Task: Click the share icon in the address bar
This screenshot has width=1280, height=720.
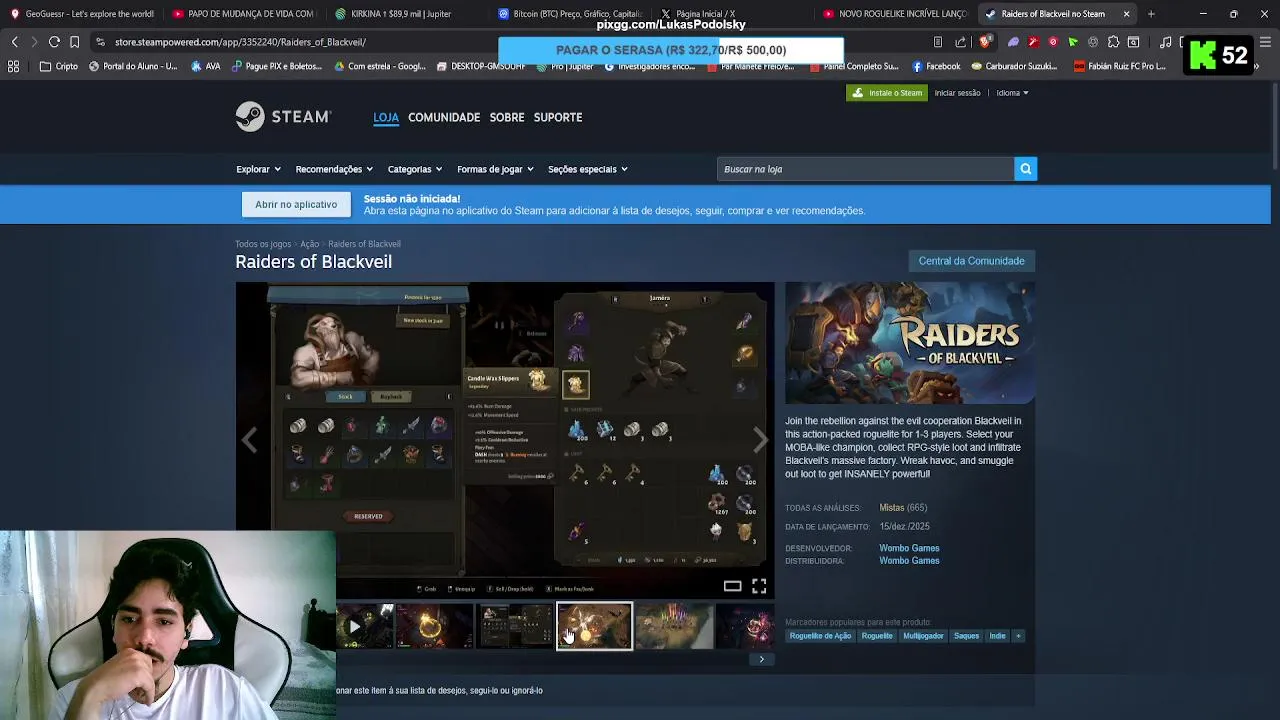Action: pos(961,42)
